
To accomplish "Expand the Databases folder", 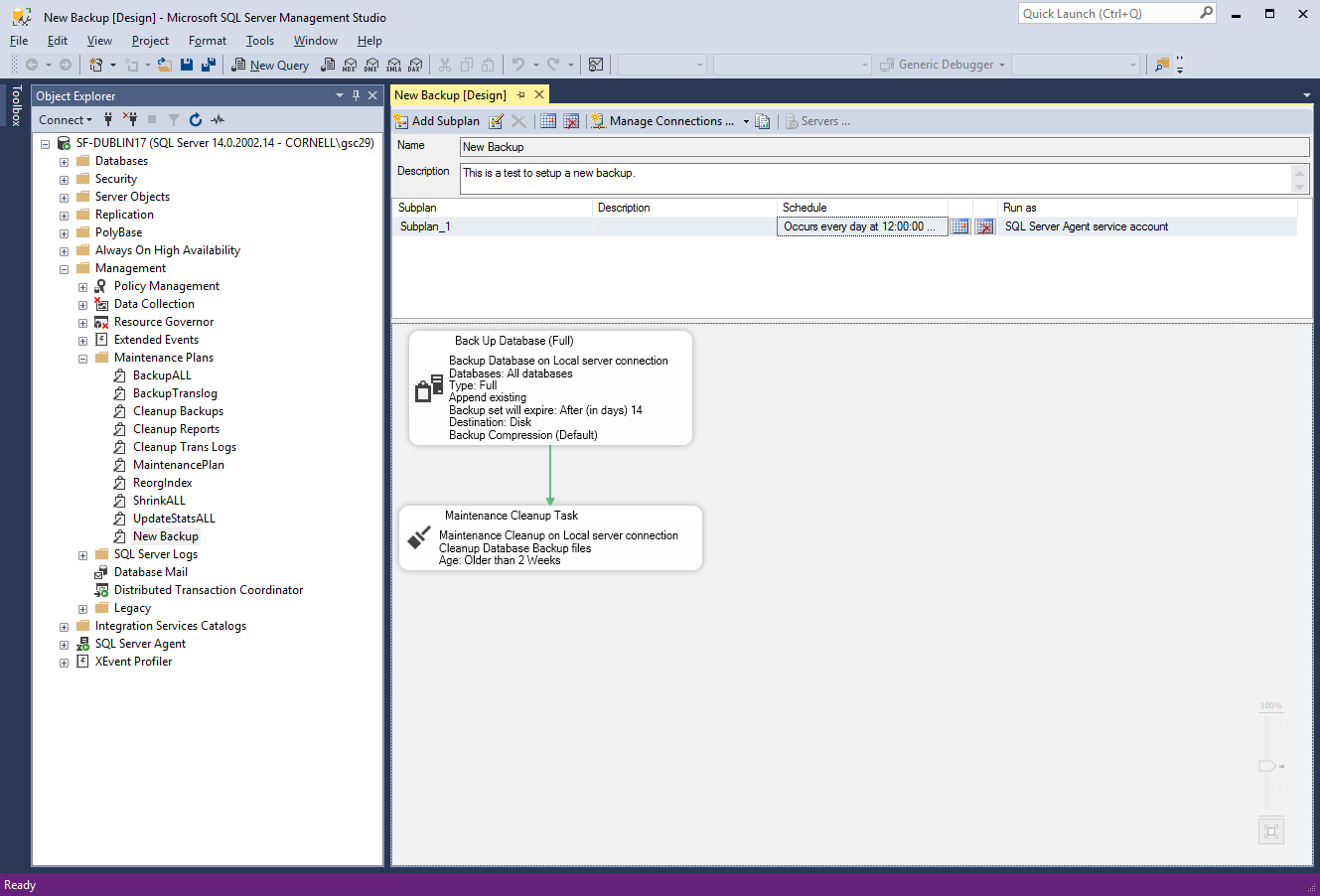I will click(65, 162).
